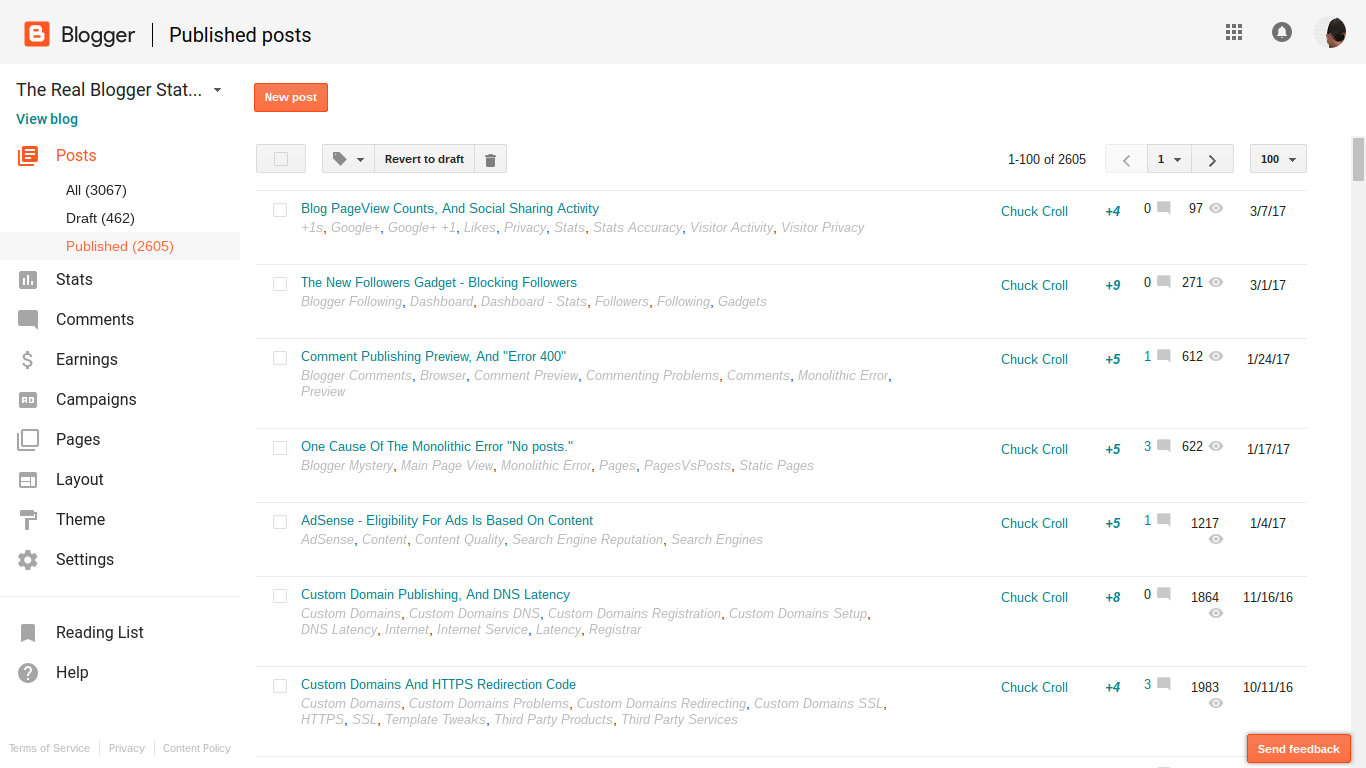Open post AdSense - Eligibility For Ads
1366x768 pixels.
[x=447, y=521]
